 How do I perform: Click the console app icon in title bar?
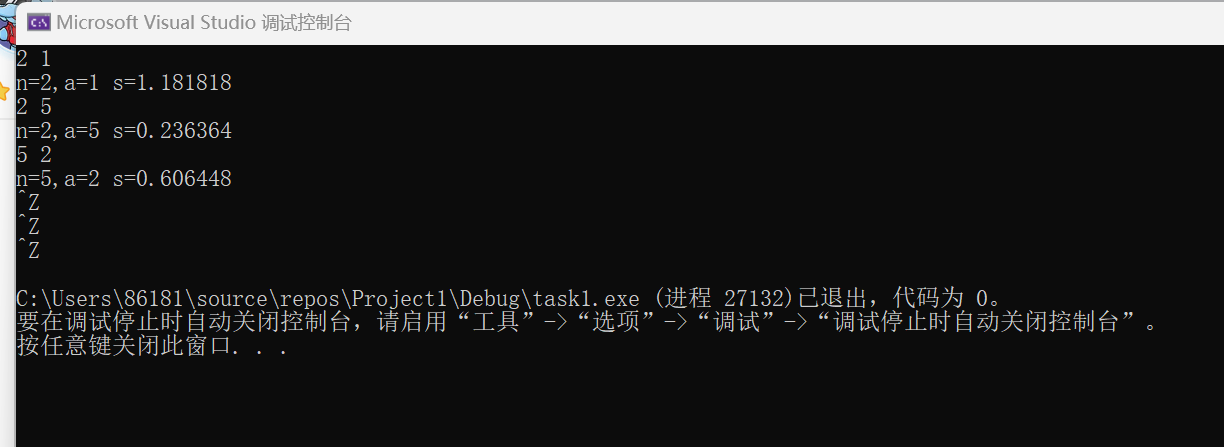(x=39, y=22)
